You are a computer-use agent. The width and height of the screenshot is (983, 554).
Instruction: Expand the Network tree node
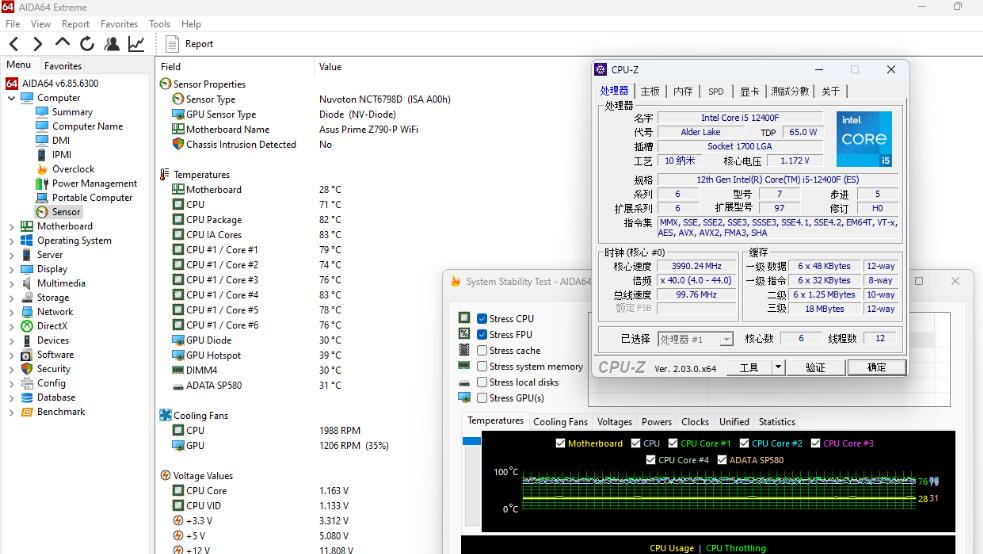(x=11, y=312)
